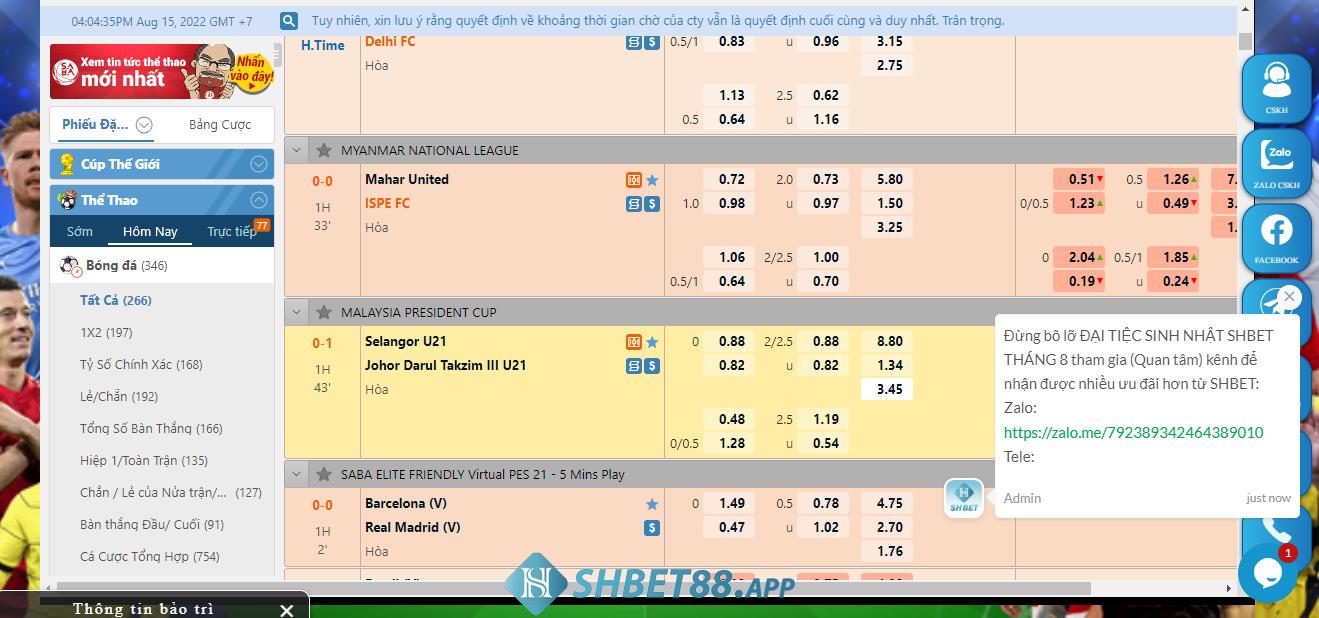Viewport: 1319px width, 618px height.
Task: Collapse the SABA ELITE FRIENDLY section
Action: pyautogui.click(x=294, y=474)
